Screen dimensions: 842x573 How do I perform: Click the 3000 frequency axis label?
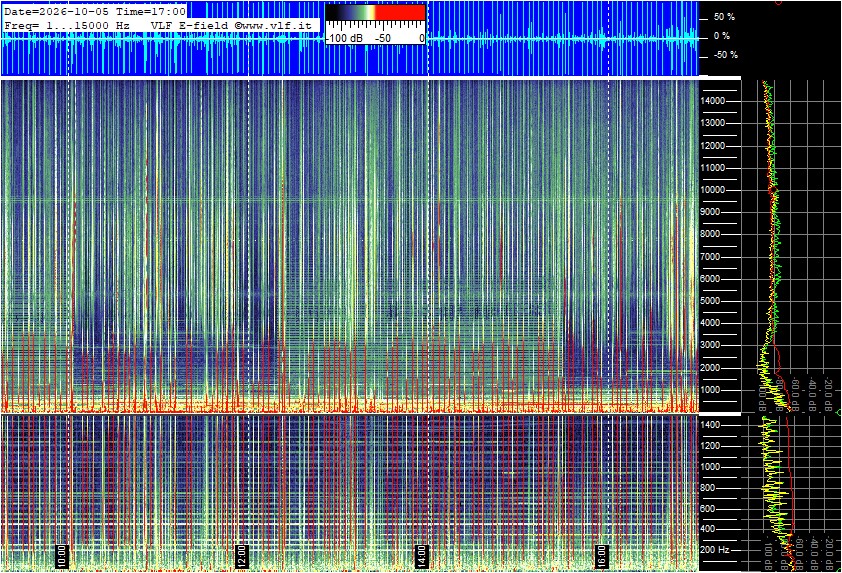point(710,345)
